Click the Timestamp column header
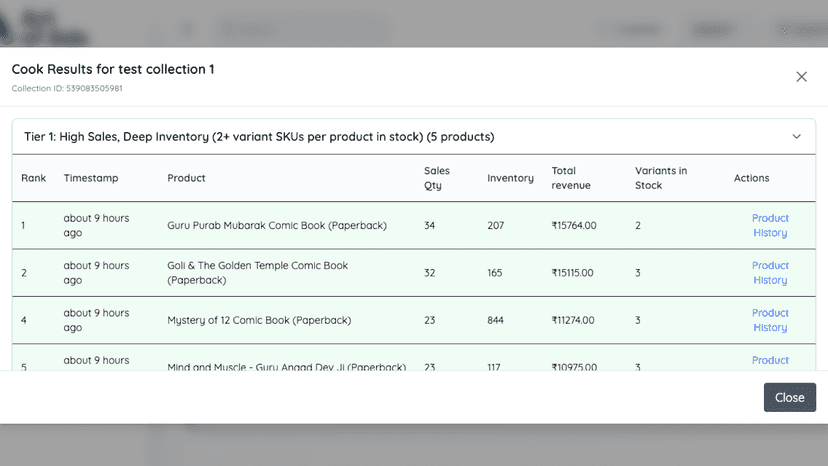The image size is (828, 466). pos(91,178)
